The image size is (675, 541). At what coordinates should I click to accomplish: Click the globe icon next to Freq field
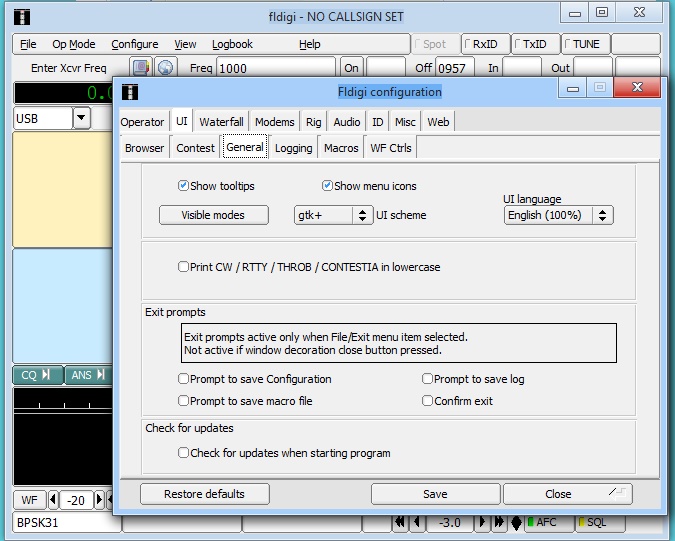coord(165,68)
